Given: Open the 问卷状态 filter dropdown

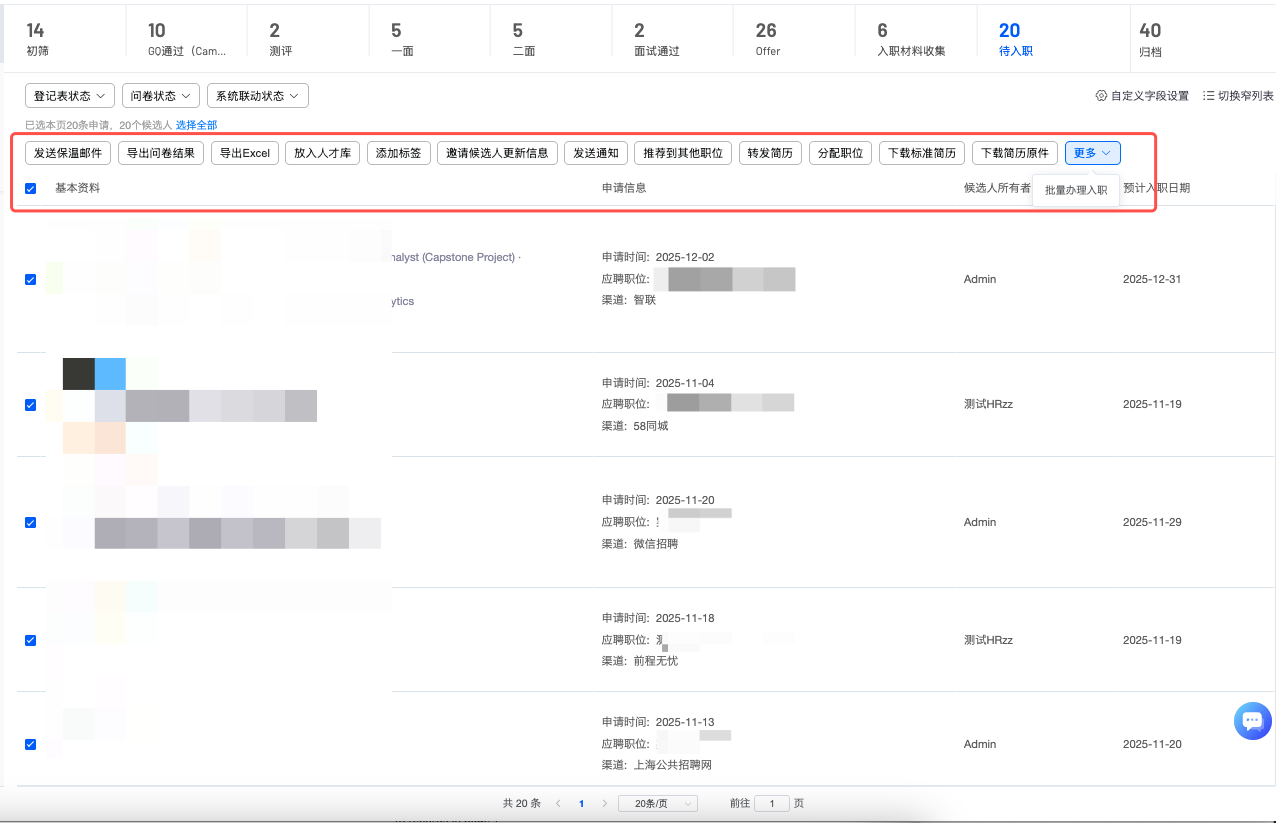Looking at the screenshot, I should 161,96.
